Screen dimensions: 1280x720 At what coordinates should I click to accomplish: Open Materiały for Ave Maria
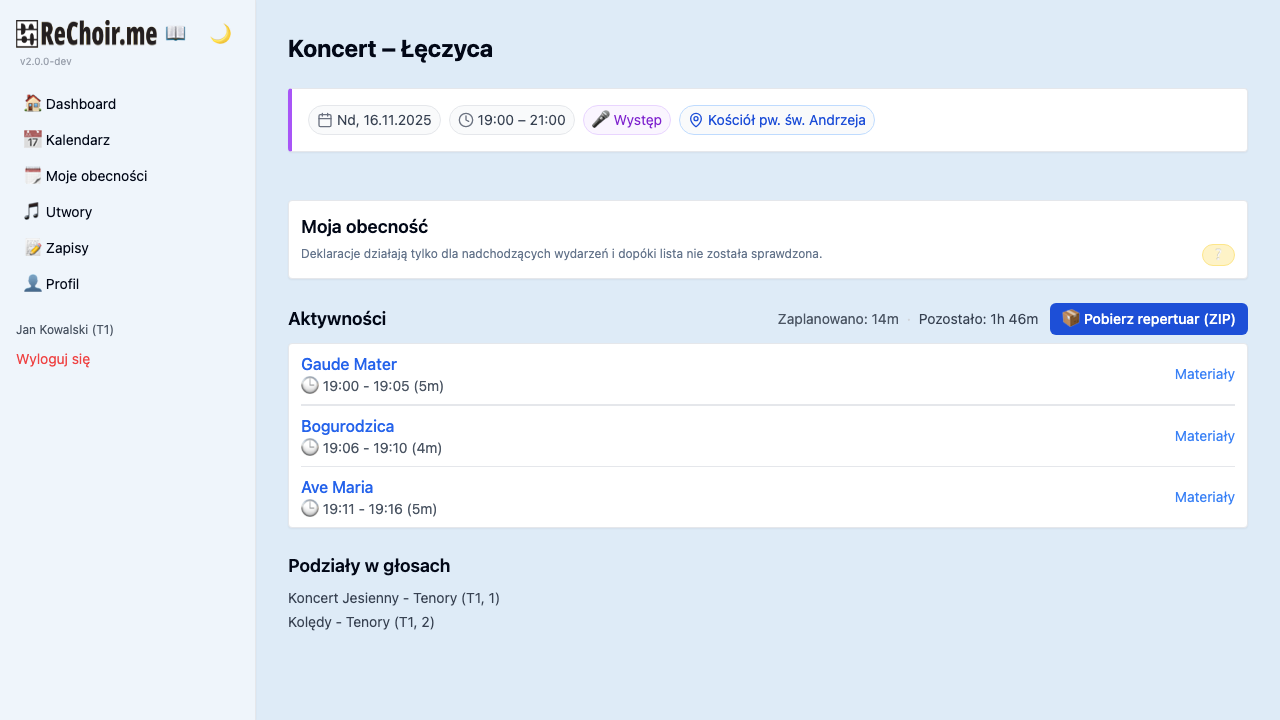point(1204,497)
